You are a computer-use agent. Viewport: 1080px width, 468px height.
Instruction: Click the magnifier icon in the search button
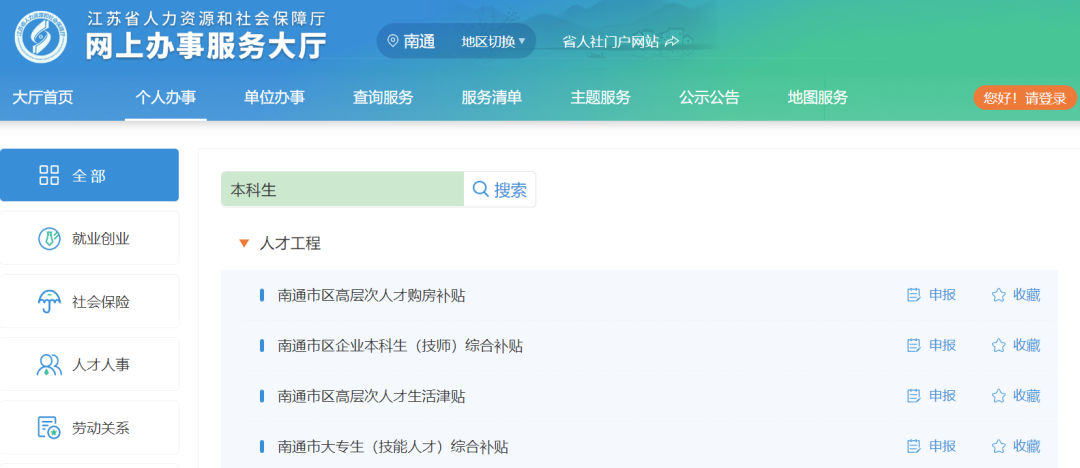click(x=481, y=189)
